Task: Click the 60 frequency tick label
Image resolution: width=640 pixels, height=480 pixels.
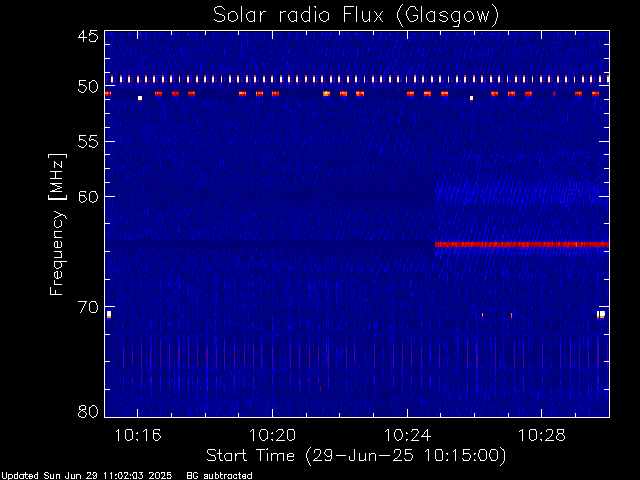Action: click(88, 197)
